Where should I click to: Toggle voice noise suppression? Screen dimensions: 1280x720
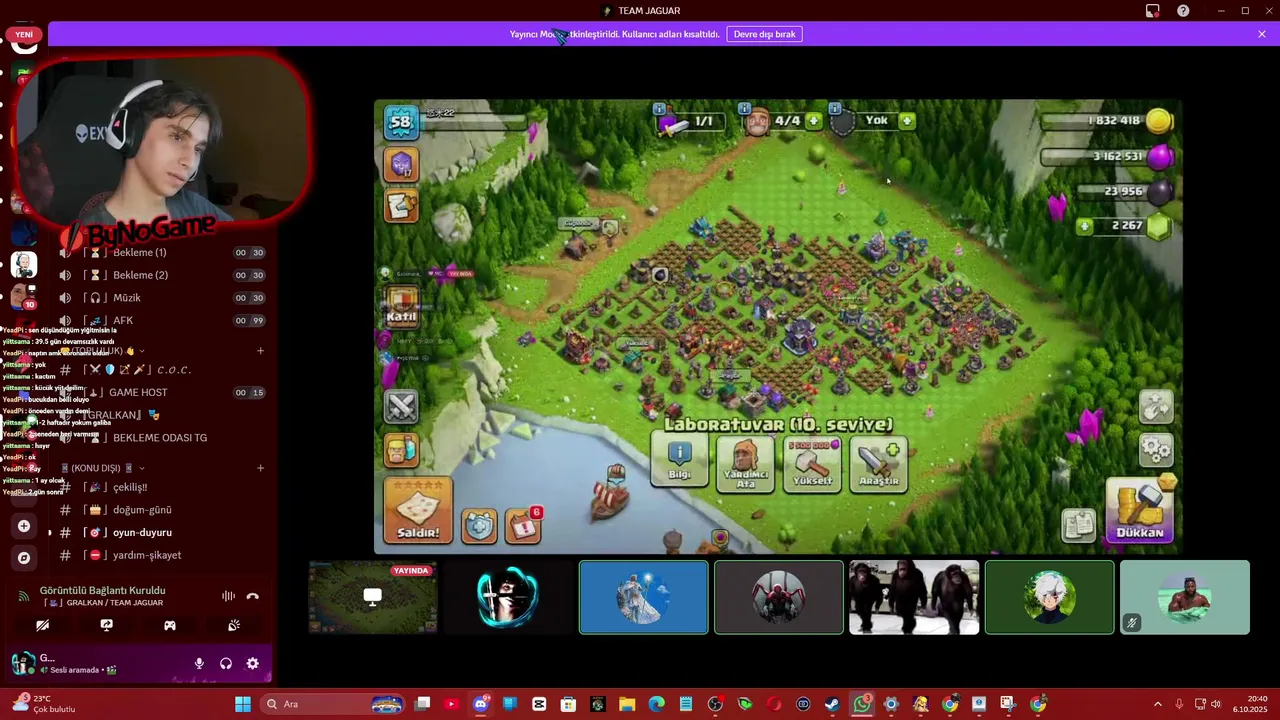point(228,596)
